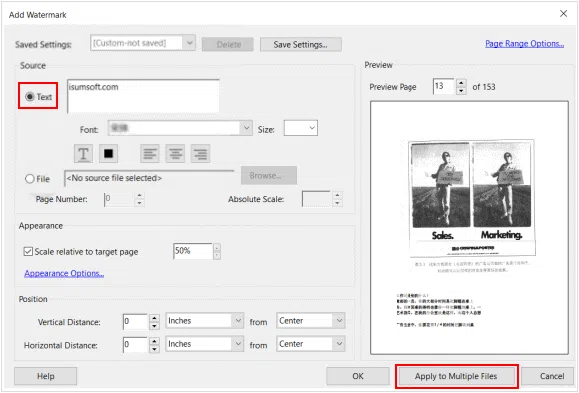This screenshot has height=393, width=579.
Task: Click the Preview Page number field
Action: tap(444, 86)
